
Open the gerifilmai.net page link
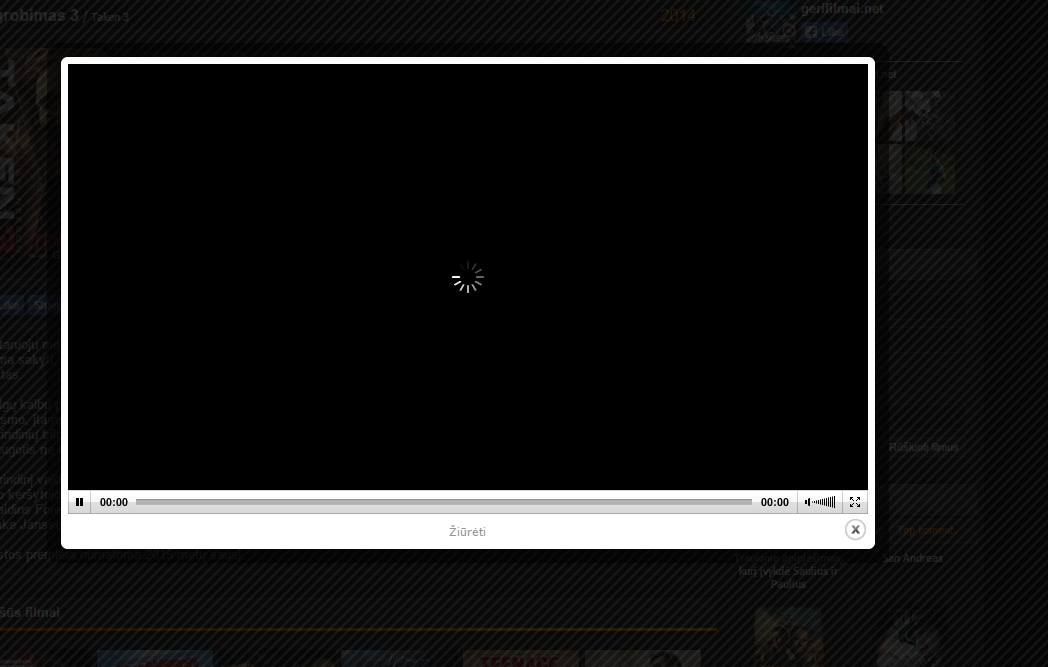(x=841, y=9)
